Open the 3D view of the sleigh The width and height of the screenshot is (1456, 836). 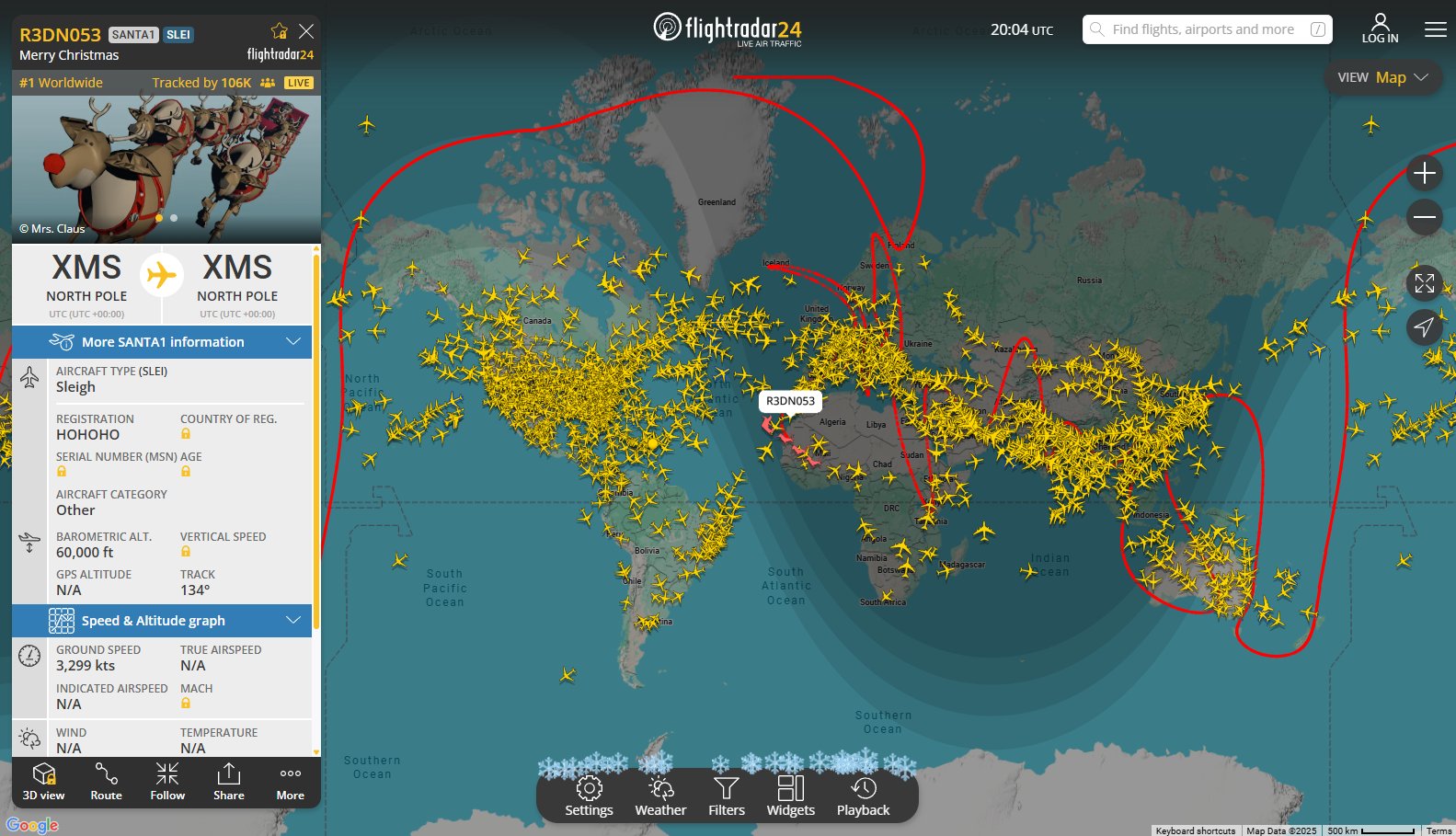[43, 782]
